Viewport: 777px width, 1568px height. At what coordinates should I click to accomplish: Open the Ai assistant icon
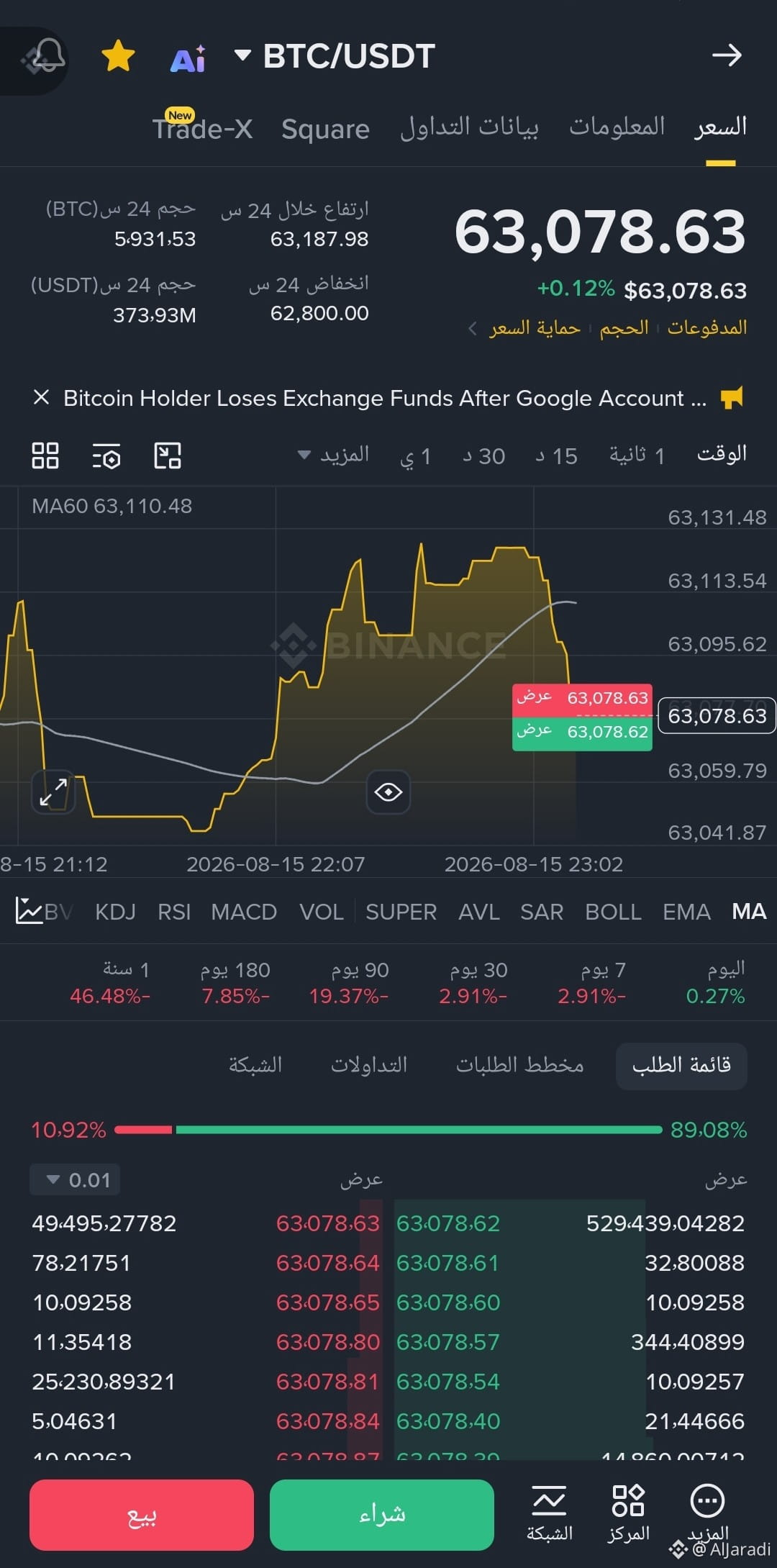click(x=188, y=59)
